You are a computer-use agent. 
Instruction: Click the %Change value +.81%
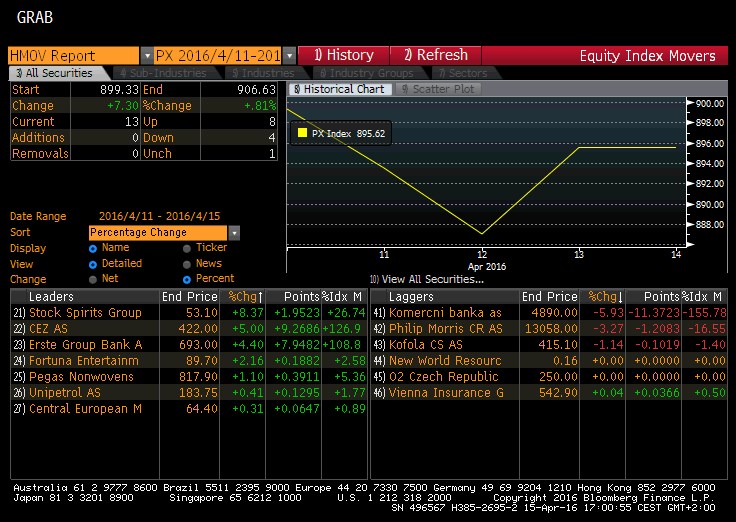click(260, 106)
